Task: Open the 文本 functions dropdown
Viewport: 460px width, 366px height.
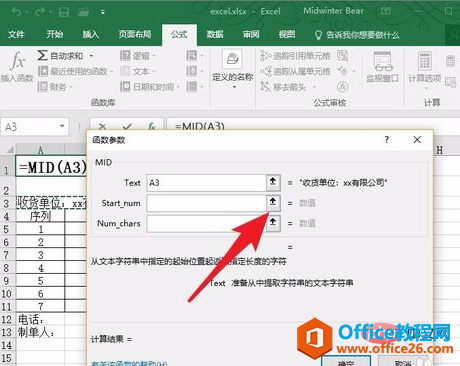Action: coord(138,71)
